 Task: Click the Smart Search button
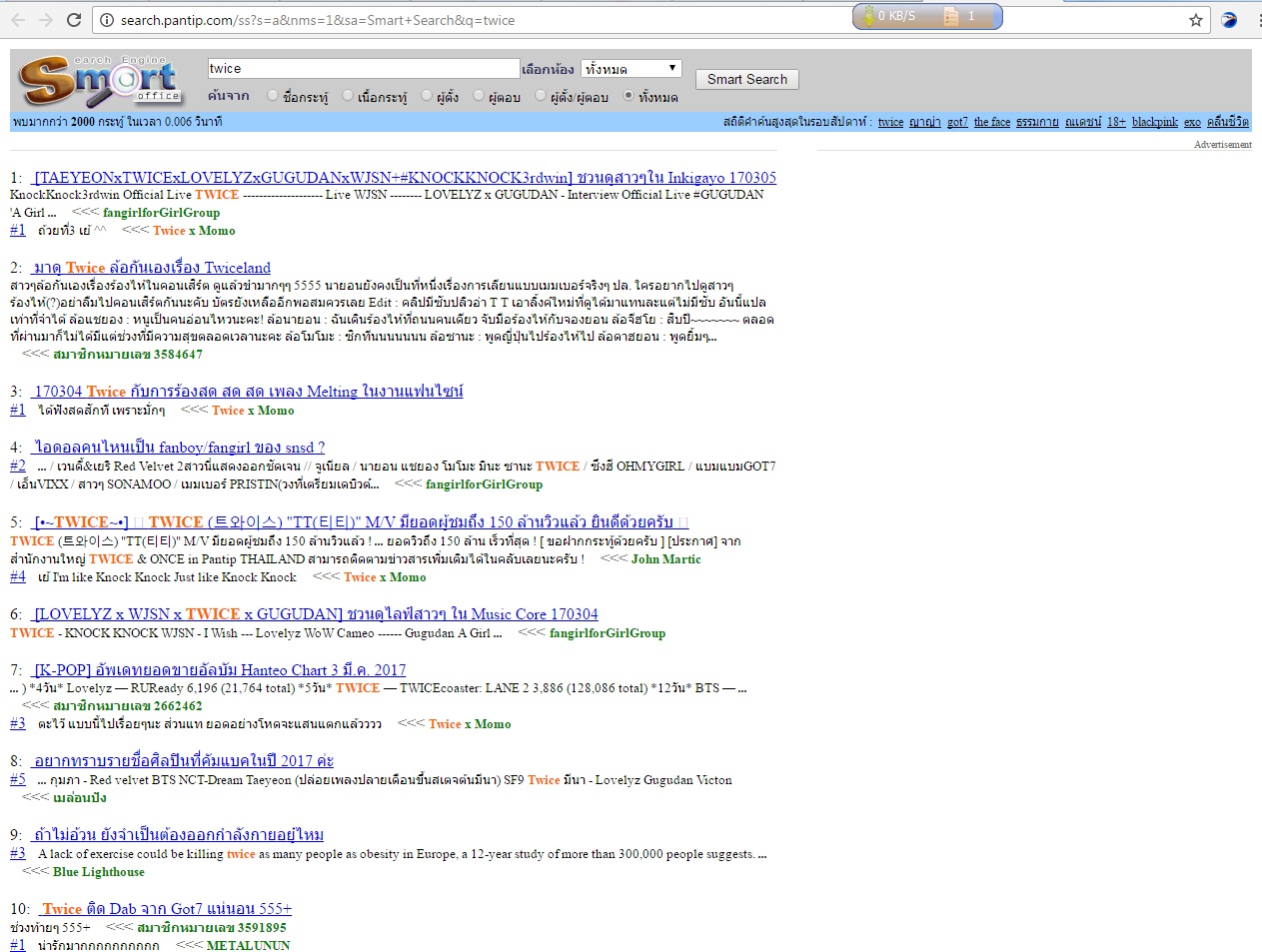coord(747,79)
